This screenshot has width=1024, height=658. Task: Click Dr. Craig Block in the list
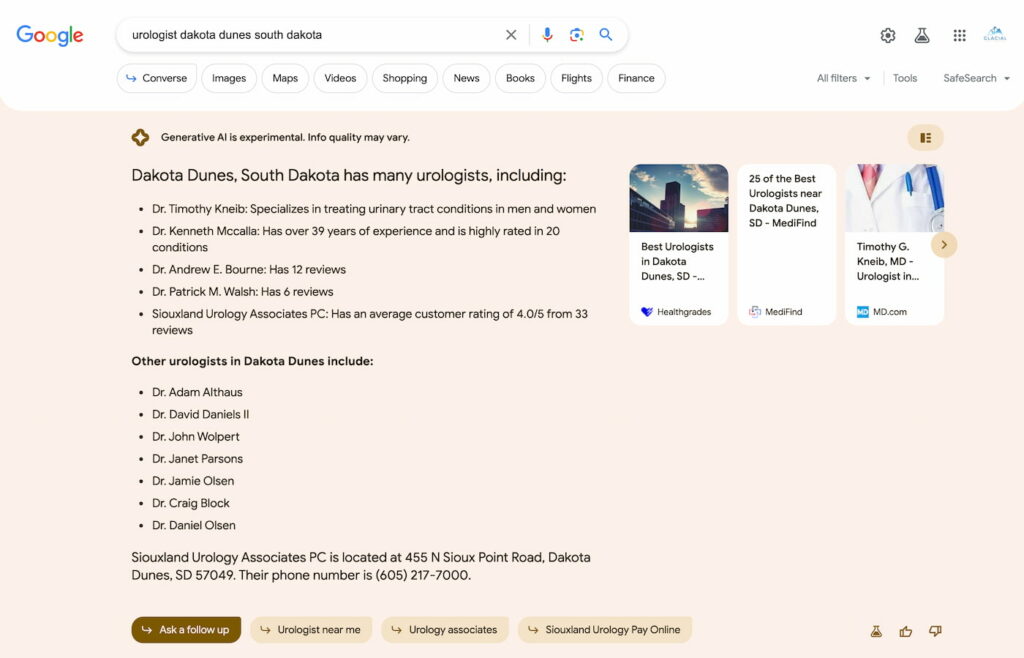(191, 503)
